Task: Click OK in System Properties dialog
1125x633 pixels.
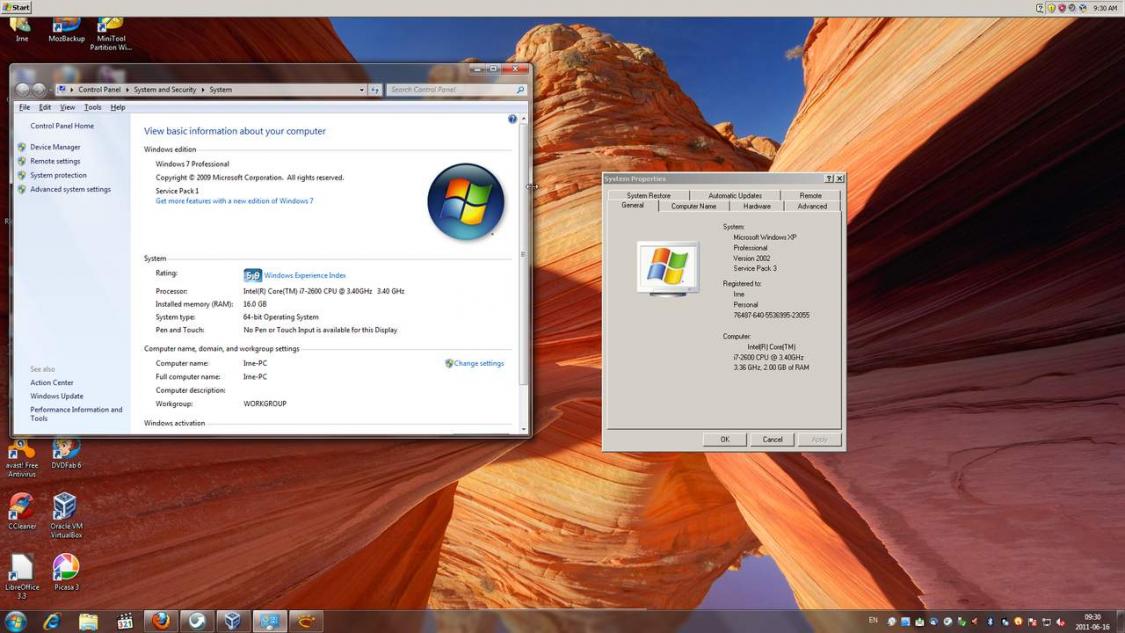Action: [x=725, y=439]
